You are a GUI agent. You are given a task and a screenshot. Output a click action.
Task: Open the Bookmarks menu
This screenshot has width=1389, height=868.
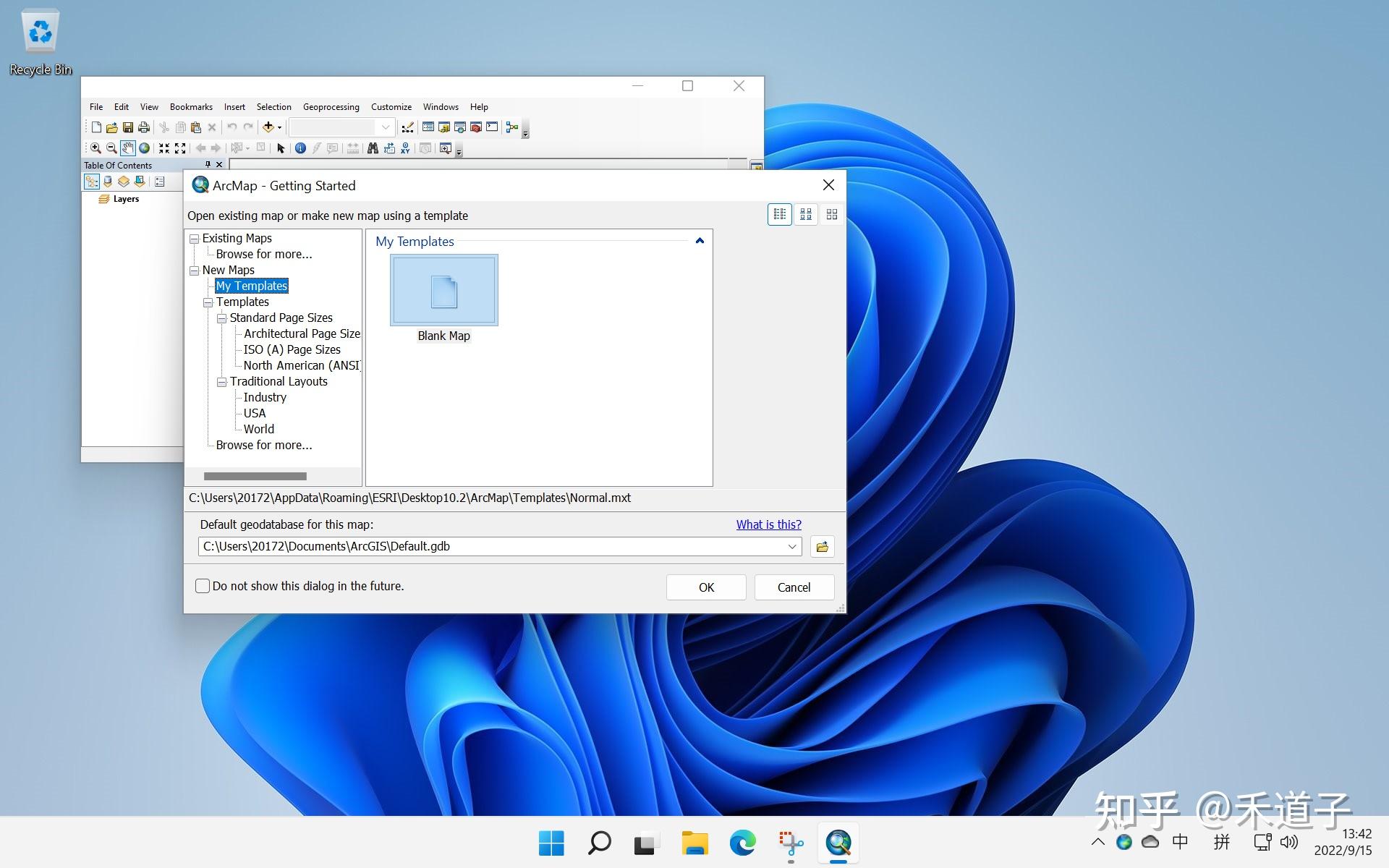coord(191,106)
